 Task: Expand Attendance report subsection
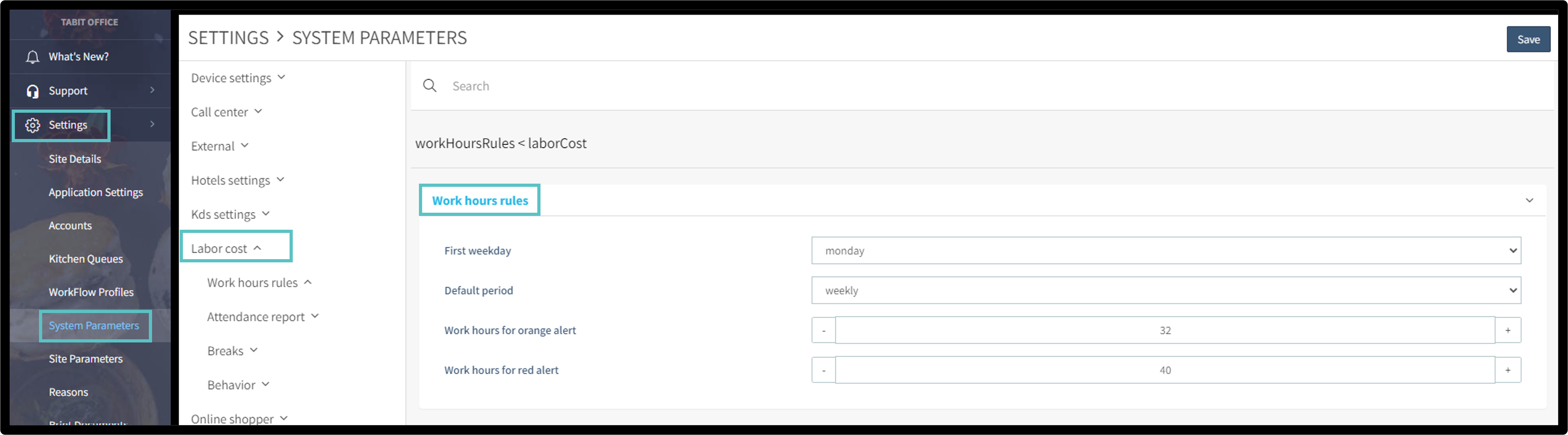pos(262,317)
